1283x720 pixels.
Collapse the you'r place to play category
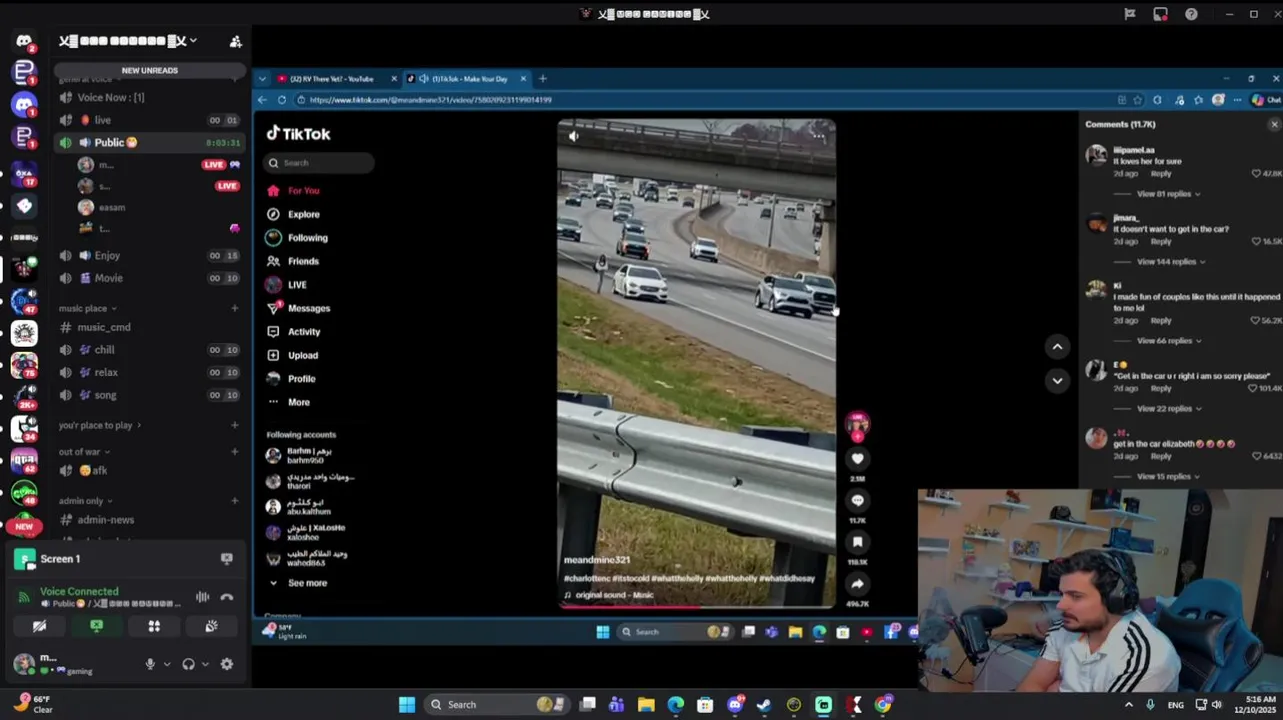[x=100, y=425]
